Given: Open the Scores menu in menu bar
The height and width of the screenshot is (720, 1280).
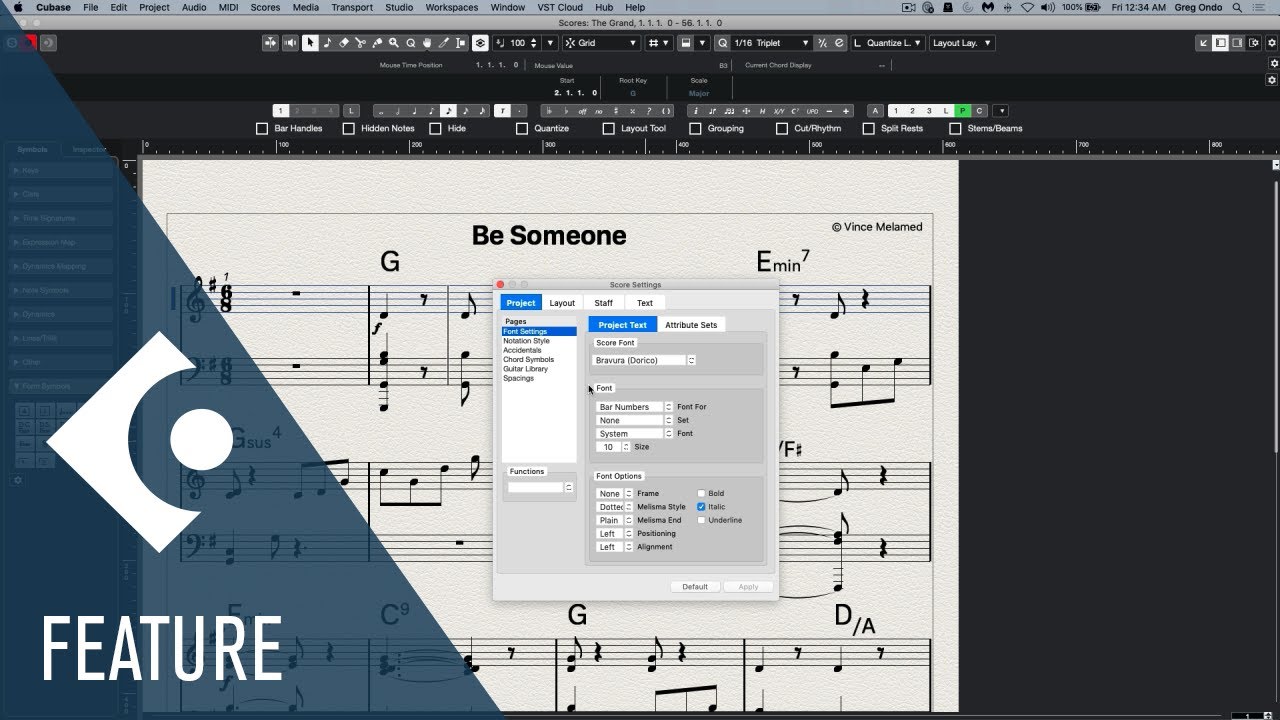Looking at the screenshot, I should tap(265, 7).
